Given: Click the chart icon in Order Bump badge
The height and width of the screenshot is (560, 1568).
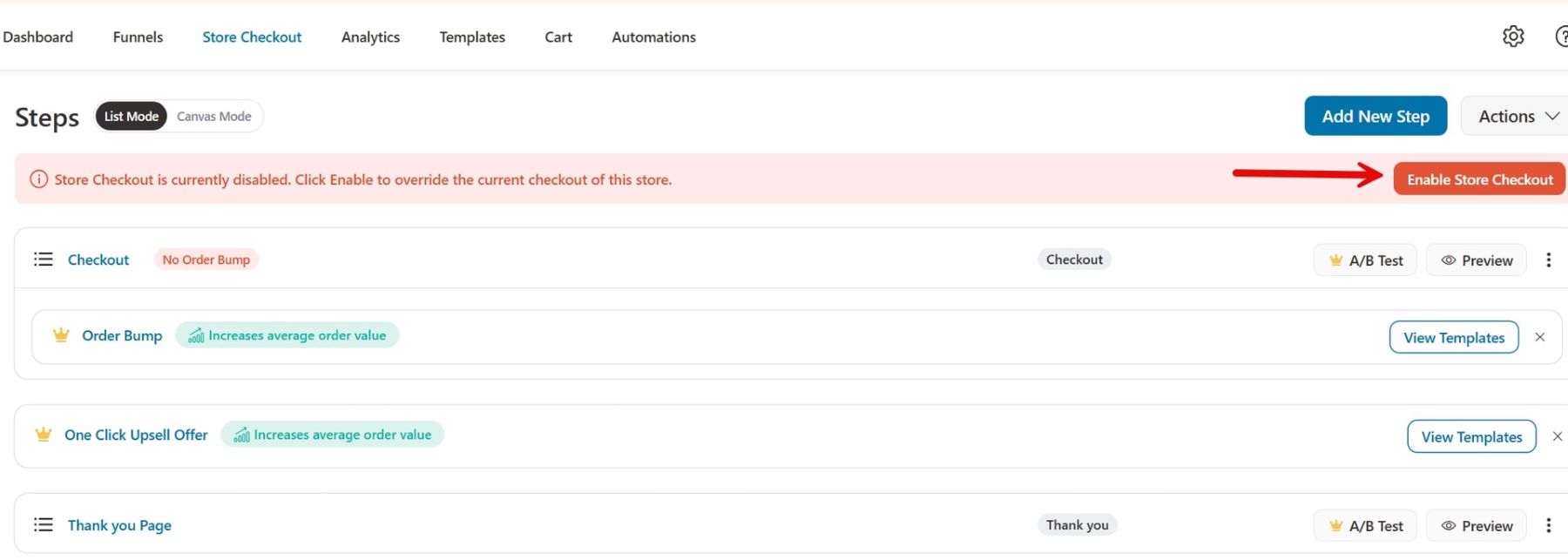Looking at the screenshot, I should click(x=196, y=336).
